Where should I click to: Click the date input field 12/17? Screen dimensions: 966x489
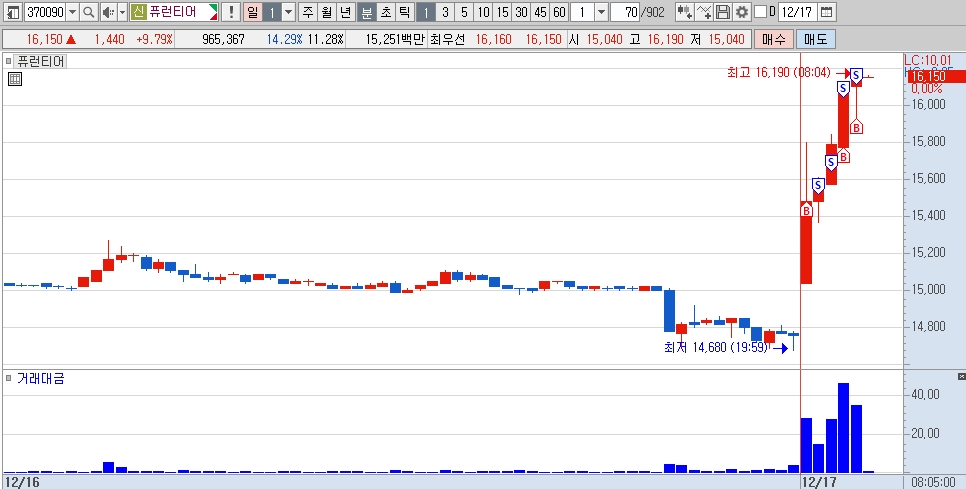click(x=799, y=12)
